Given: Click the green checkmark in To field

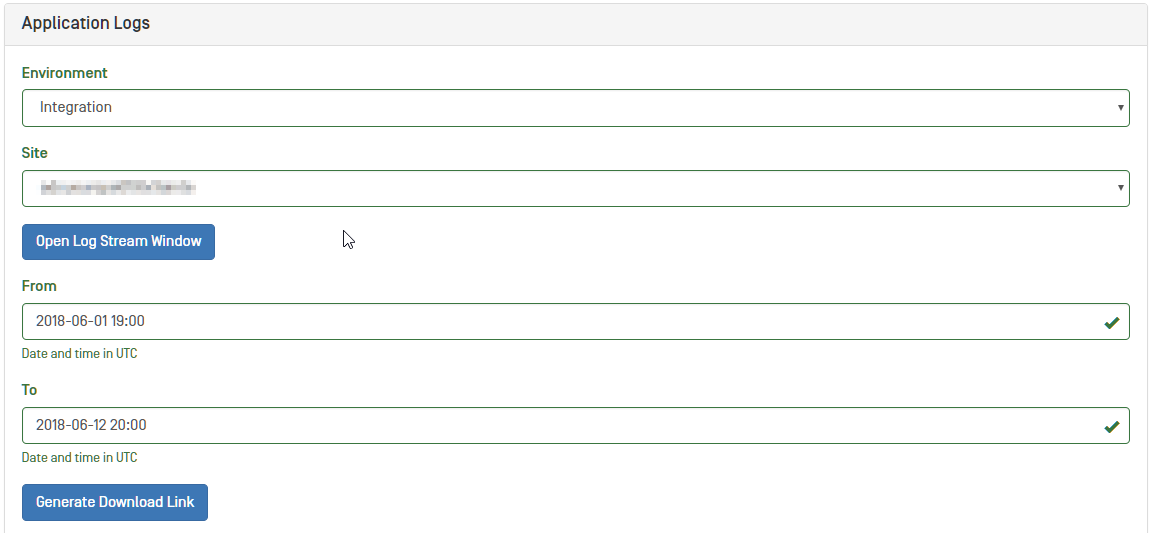Looking at the screenshot, I should tap(1111, 426).
